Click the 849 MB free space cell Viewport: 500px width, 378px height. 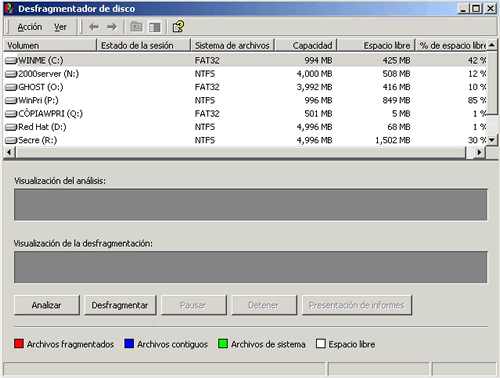(396, 100)
